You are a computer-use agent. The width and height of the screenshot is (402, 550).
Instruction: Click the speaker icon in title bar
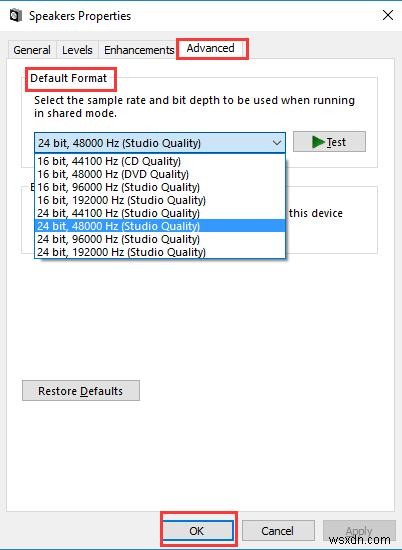point(16,16)
